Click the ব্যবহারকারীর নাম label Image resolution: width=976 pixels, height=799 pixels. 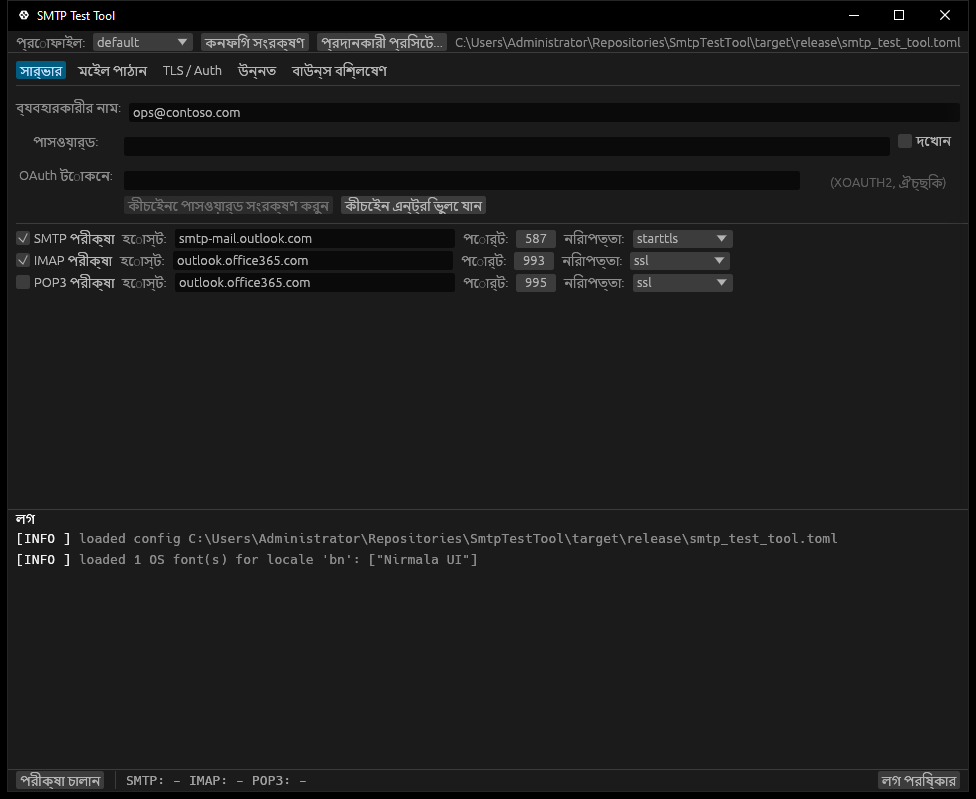(x=68, y=108)
